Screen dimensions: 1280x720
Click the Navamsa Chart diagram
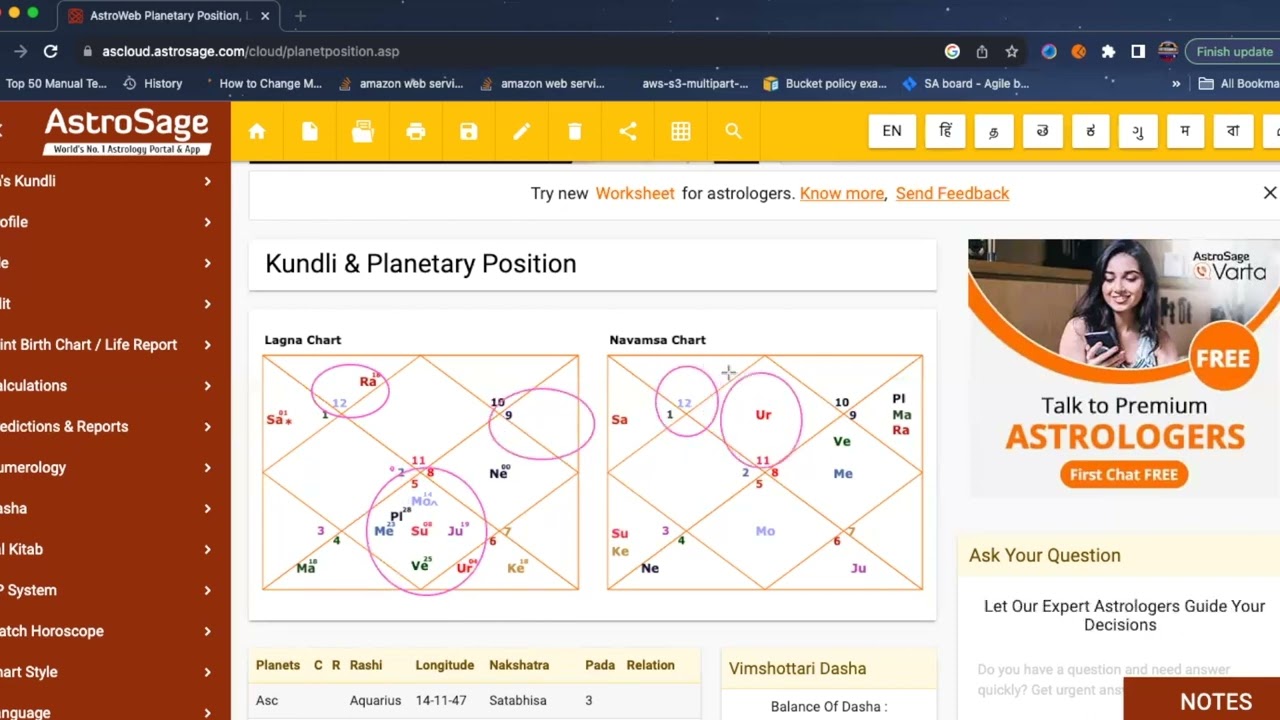[x=765, y=472]
